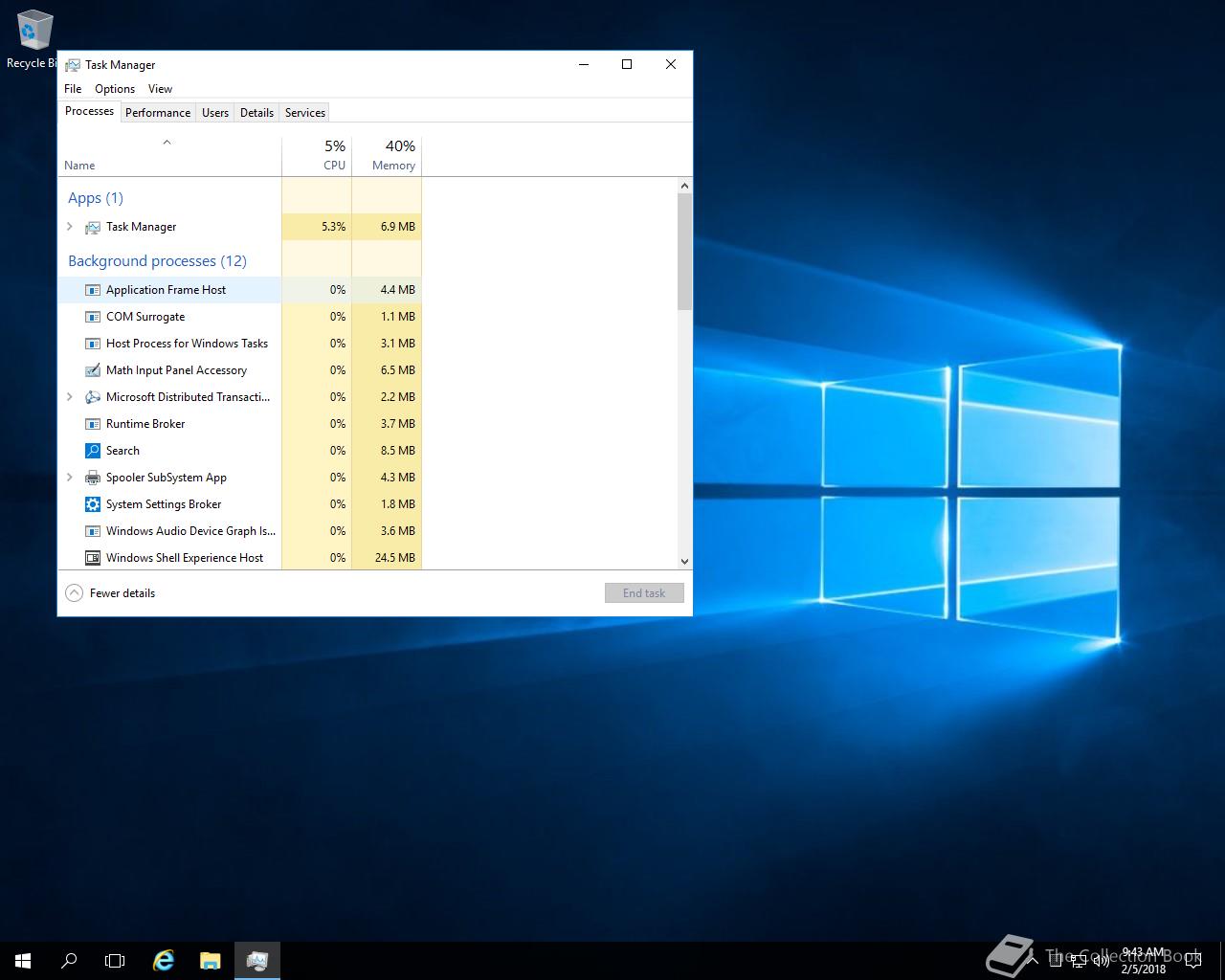Show hidden tray icons chevron
Image resolution: width=1225 pixels, height=980 pixels.
pos(1034,961)
